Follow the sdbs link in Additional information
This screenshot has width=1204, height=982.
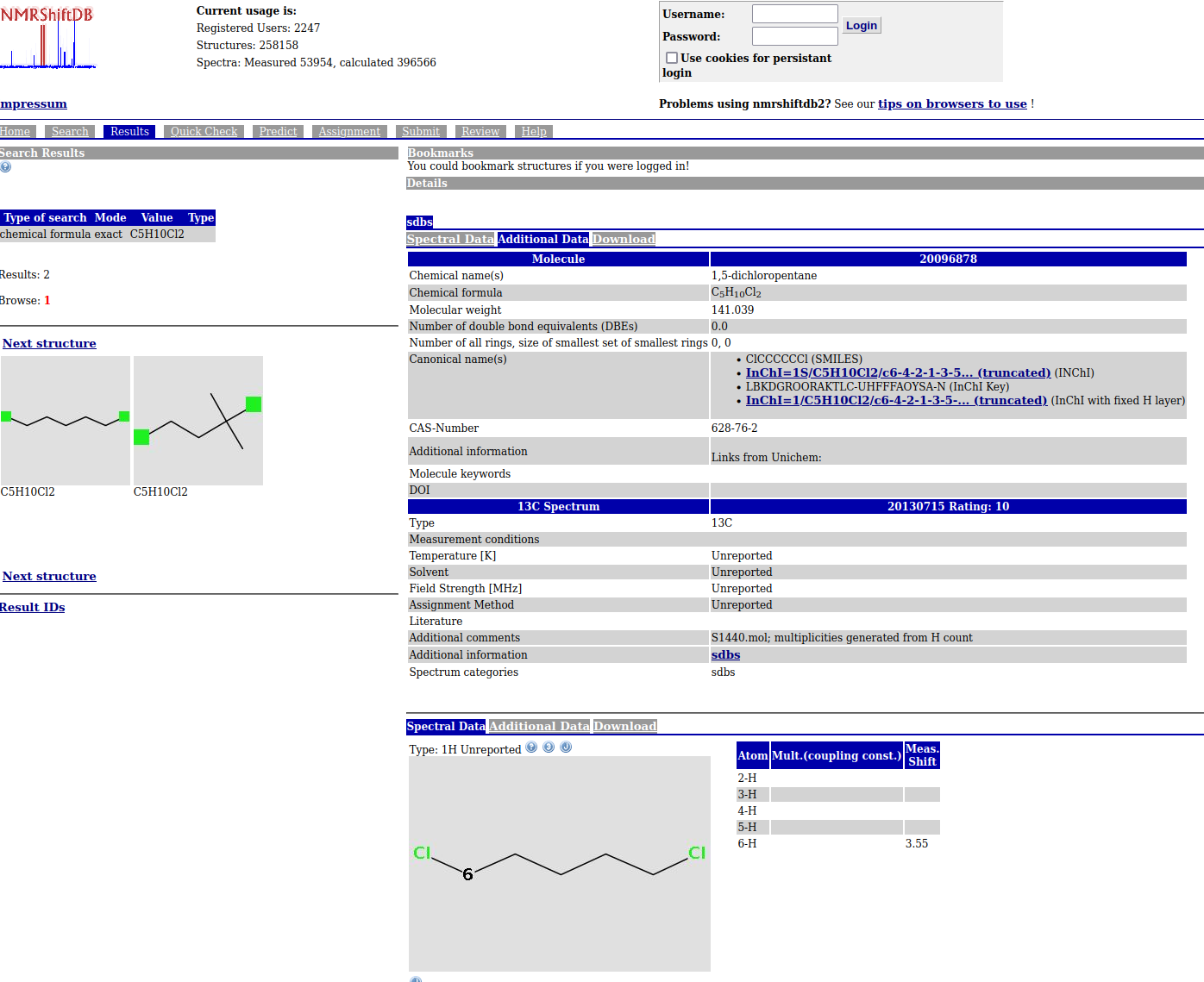(725, 655)
